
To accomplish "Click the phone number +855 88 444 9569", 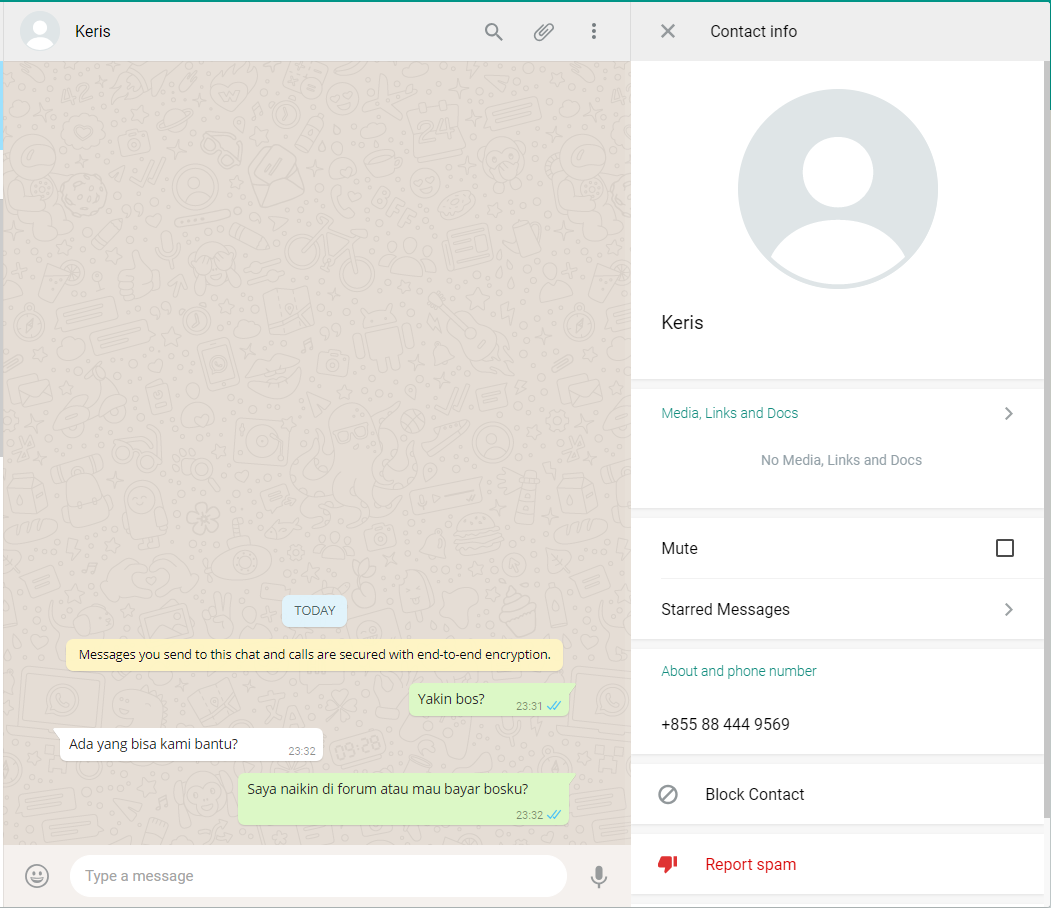I will click(726, 724).
